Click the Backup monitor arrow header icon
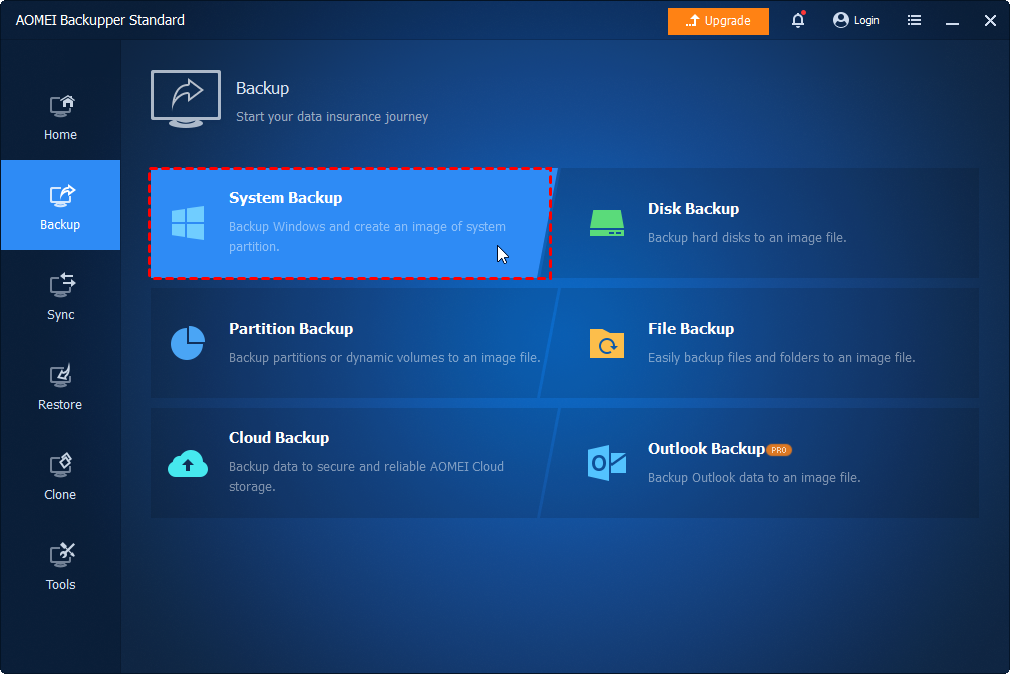1010x674 pixels. 186,99
